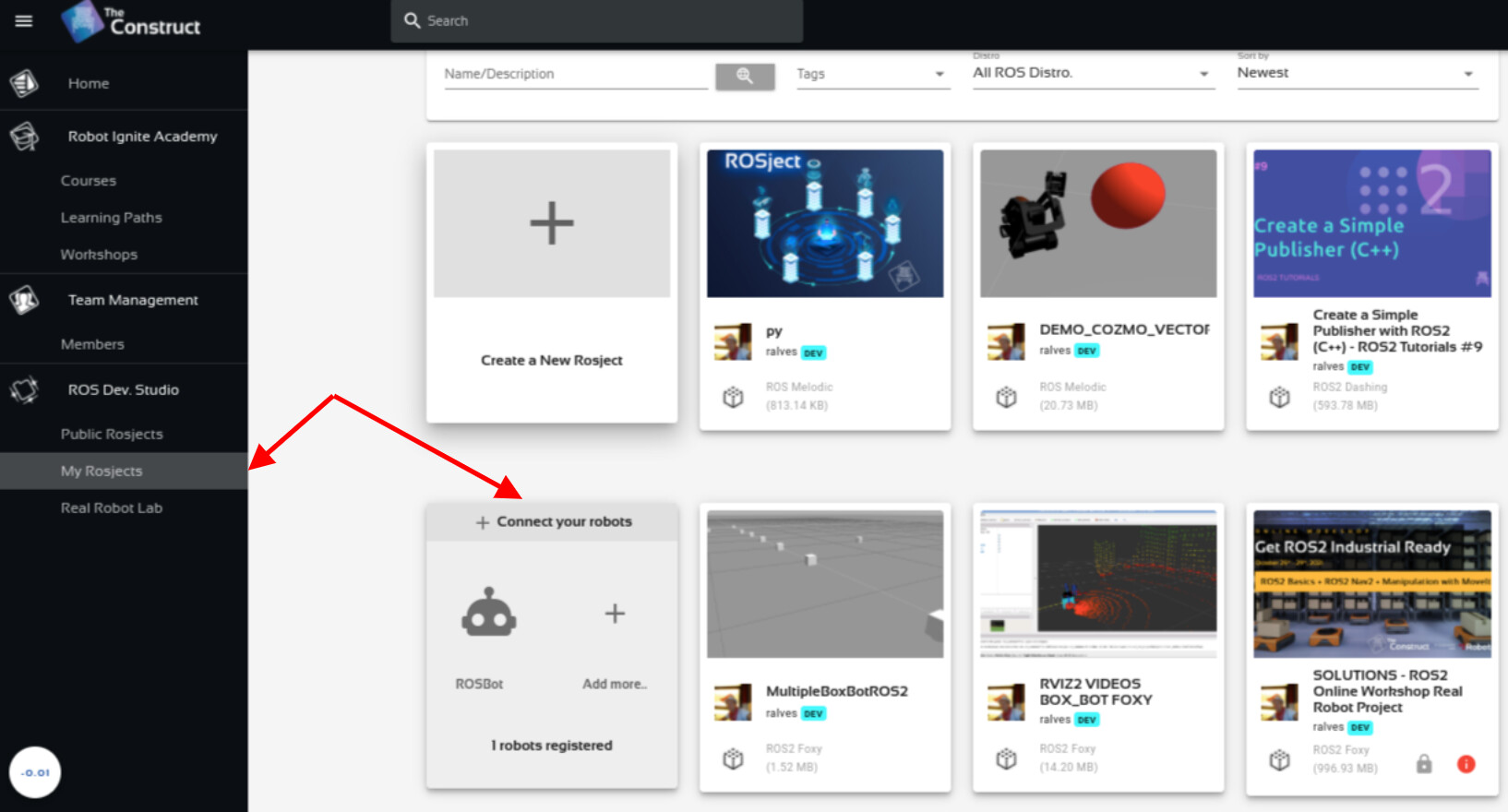
Task: Click the search magnifier in top bar
Action: pos(413,20)
